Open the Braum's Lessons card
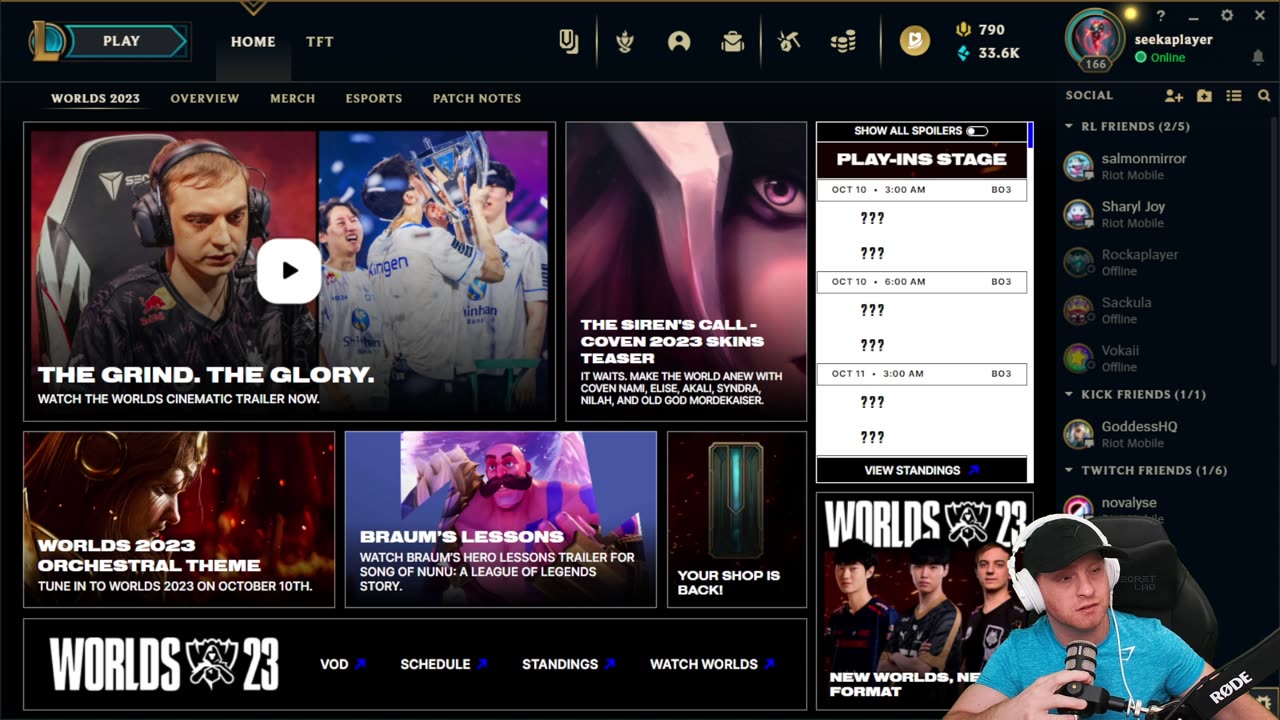Viewport: 1280px width, 720px height. click(x=500, y=519)
